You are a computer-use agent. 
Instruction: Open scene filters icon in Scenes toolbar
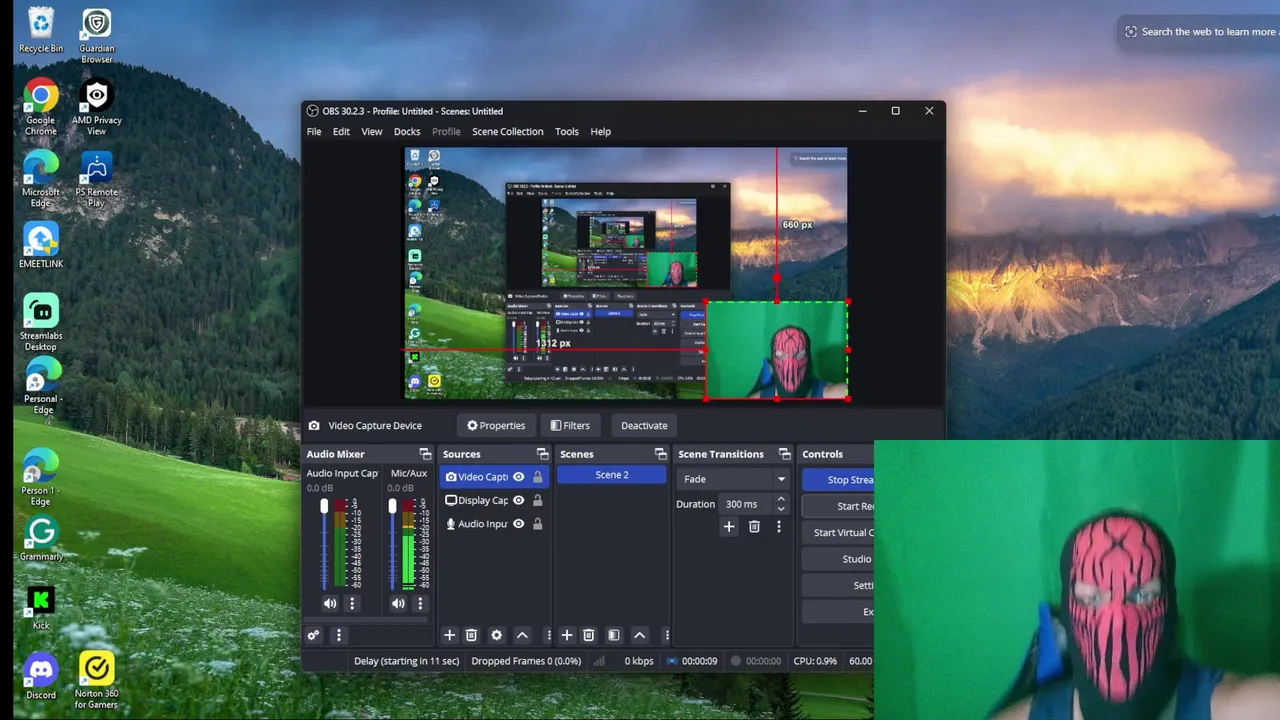click(x=614, y=635)
